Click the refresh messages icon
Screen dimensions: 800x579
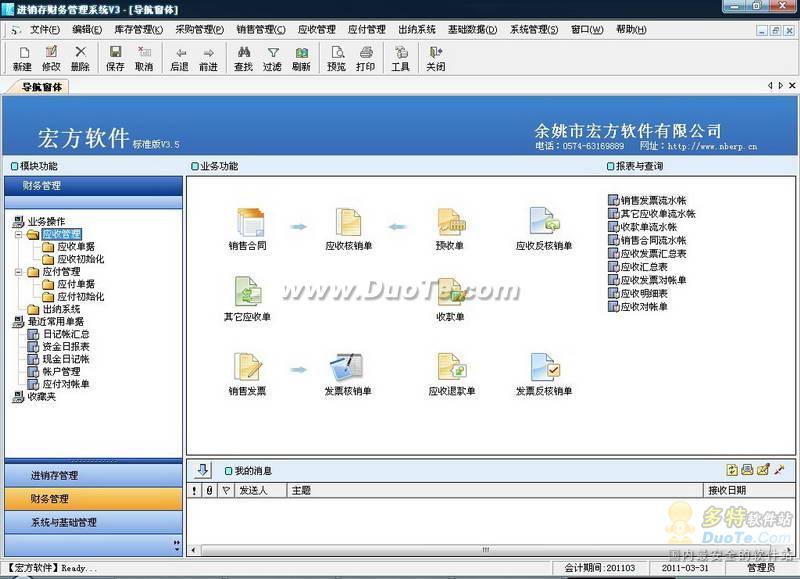click(732, 470)
